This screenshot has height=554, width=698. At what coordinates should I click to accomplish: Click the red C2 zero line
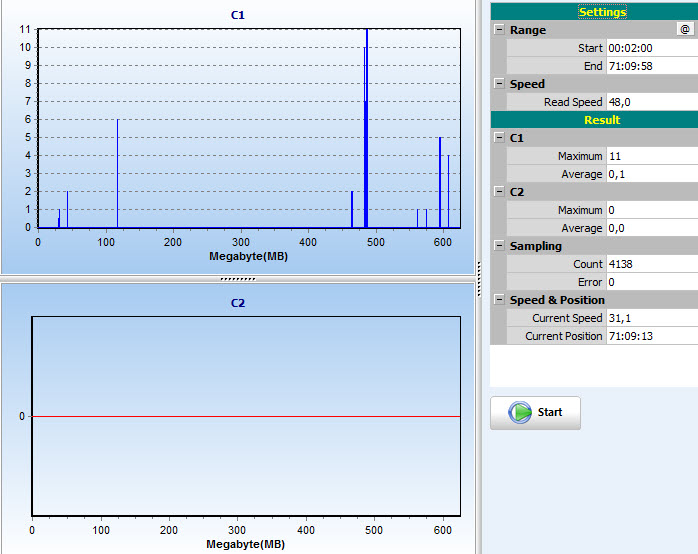pos(246,417)
